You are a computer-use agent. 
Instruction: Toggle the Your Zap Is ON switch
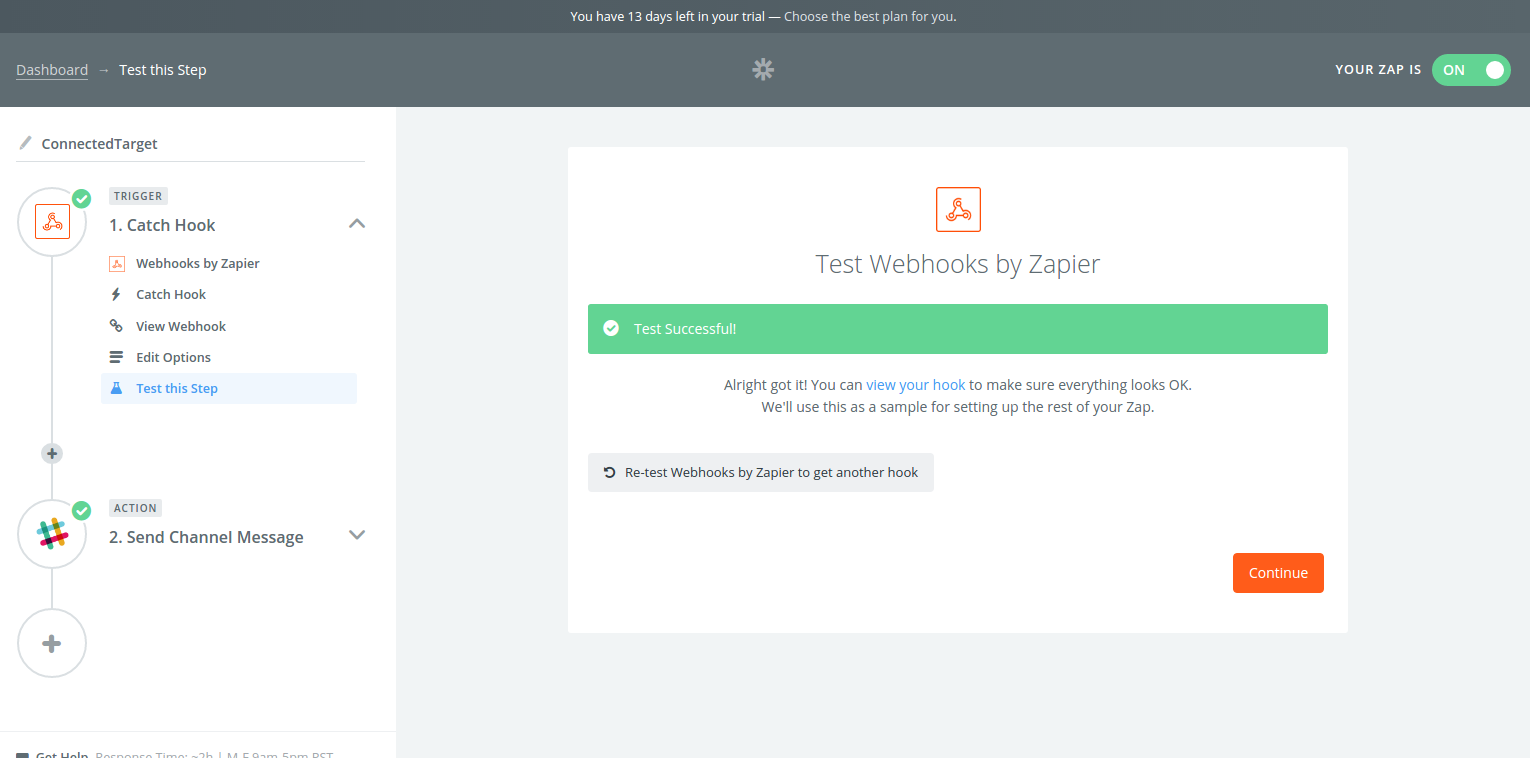[1471, 70]
